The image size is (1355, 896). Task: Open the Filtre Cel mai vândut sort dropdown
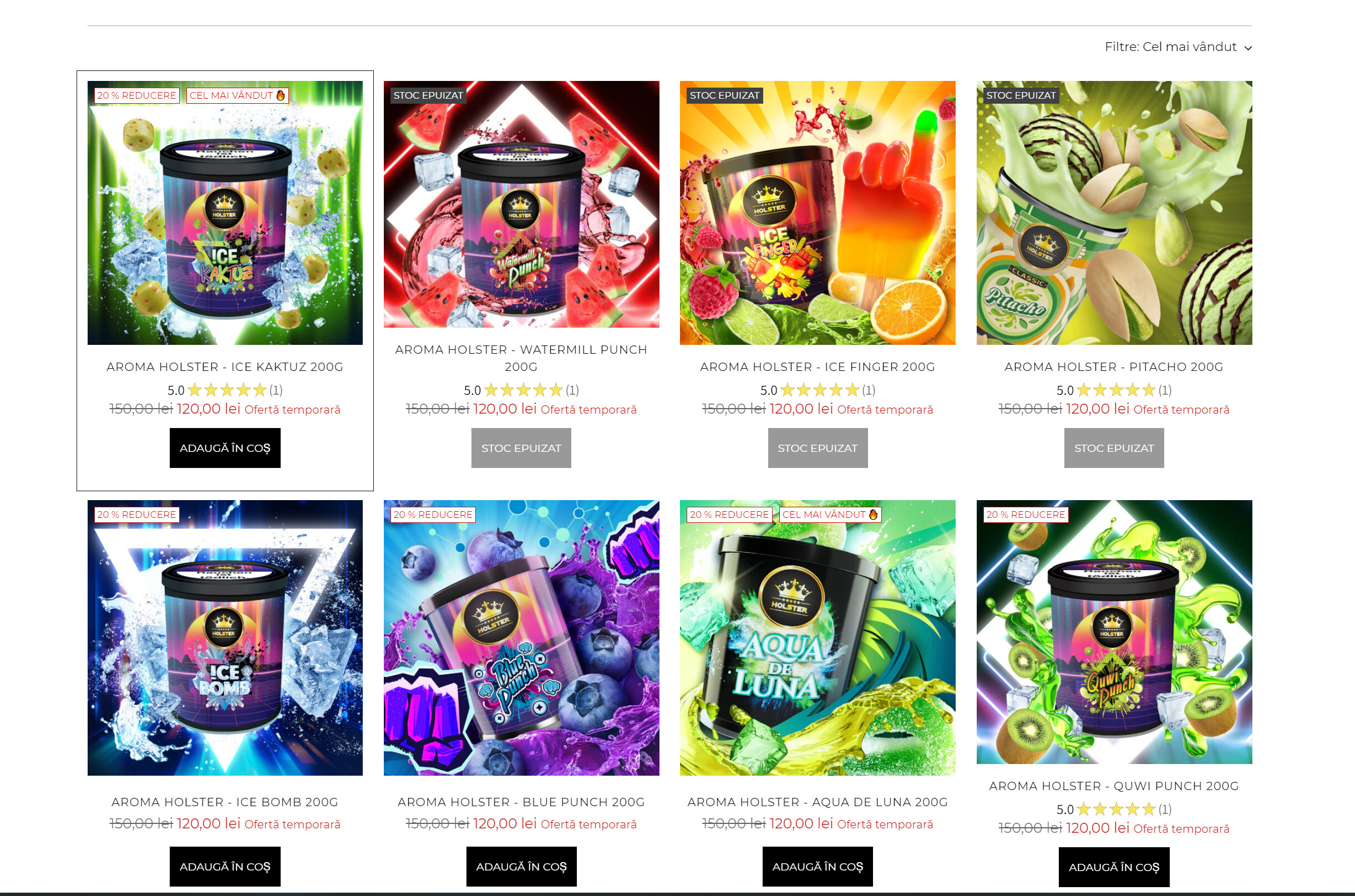(1178, 47)
